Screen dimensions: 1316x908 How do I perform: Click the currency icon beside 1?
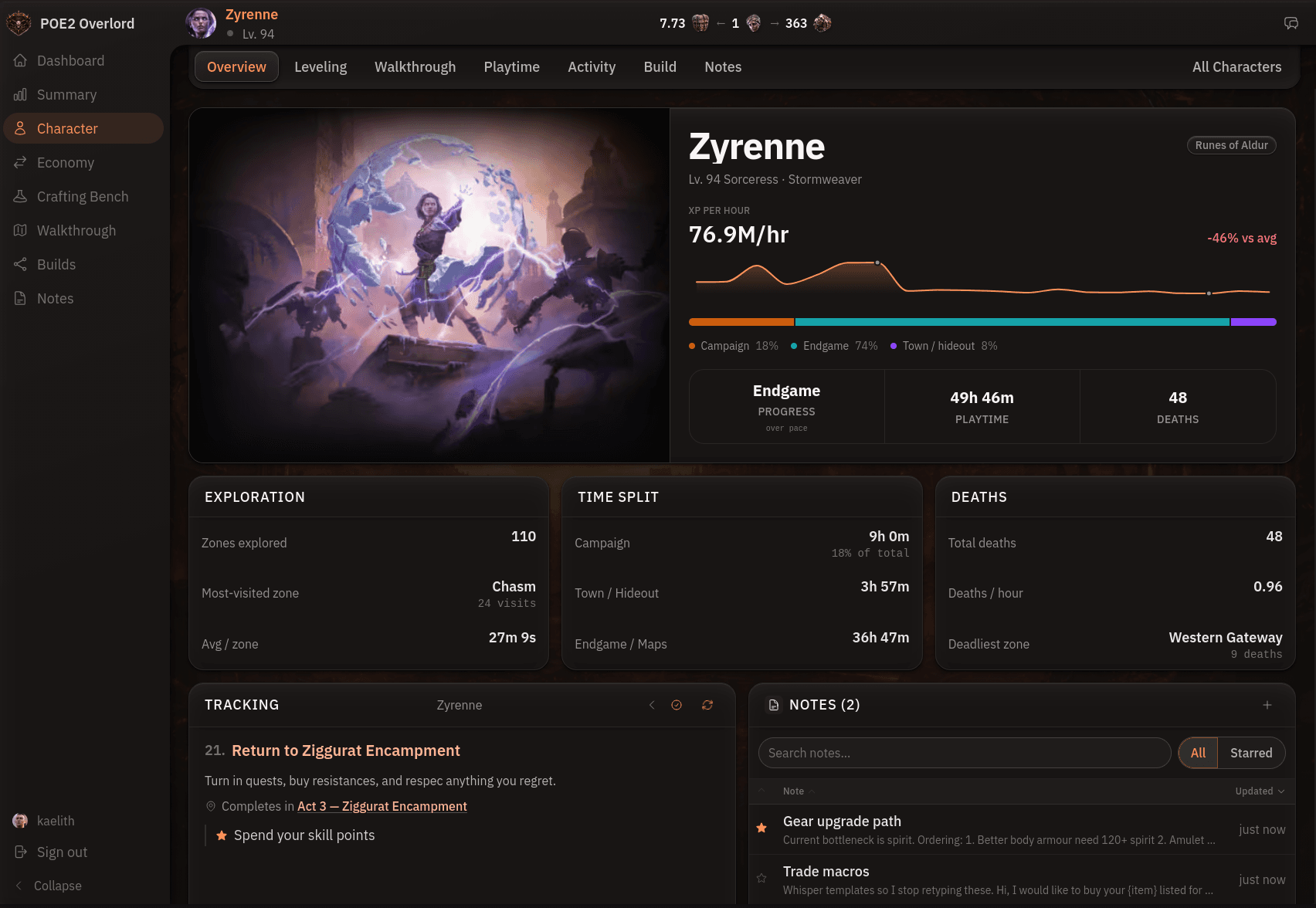[754, 23]
